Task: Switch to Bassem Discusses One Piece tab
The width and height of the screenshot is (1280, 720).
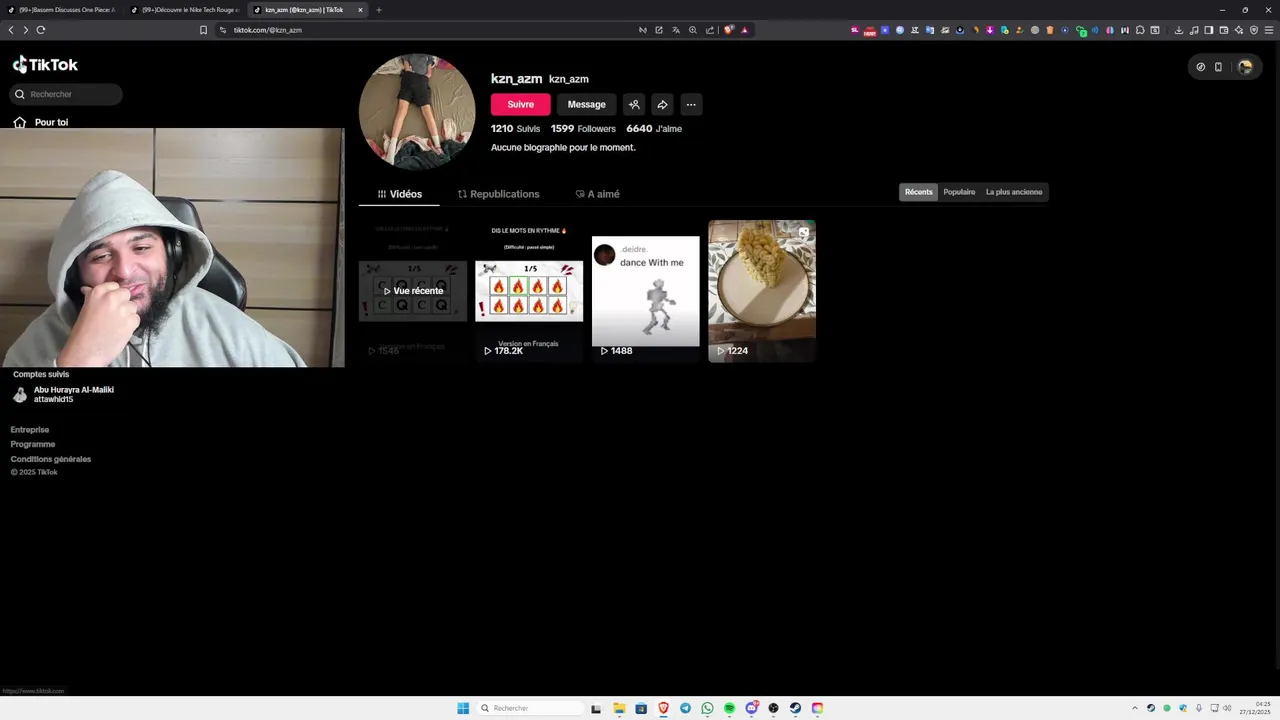Action: point(66,10)
